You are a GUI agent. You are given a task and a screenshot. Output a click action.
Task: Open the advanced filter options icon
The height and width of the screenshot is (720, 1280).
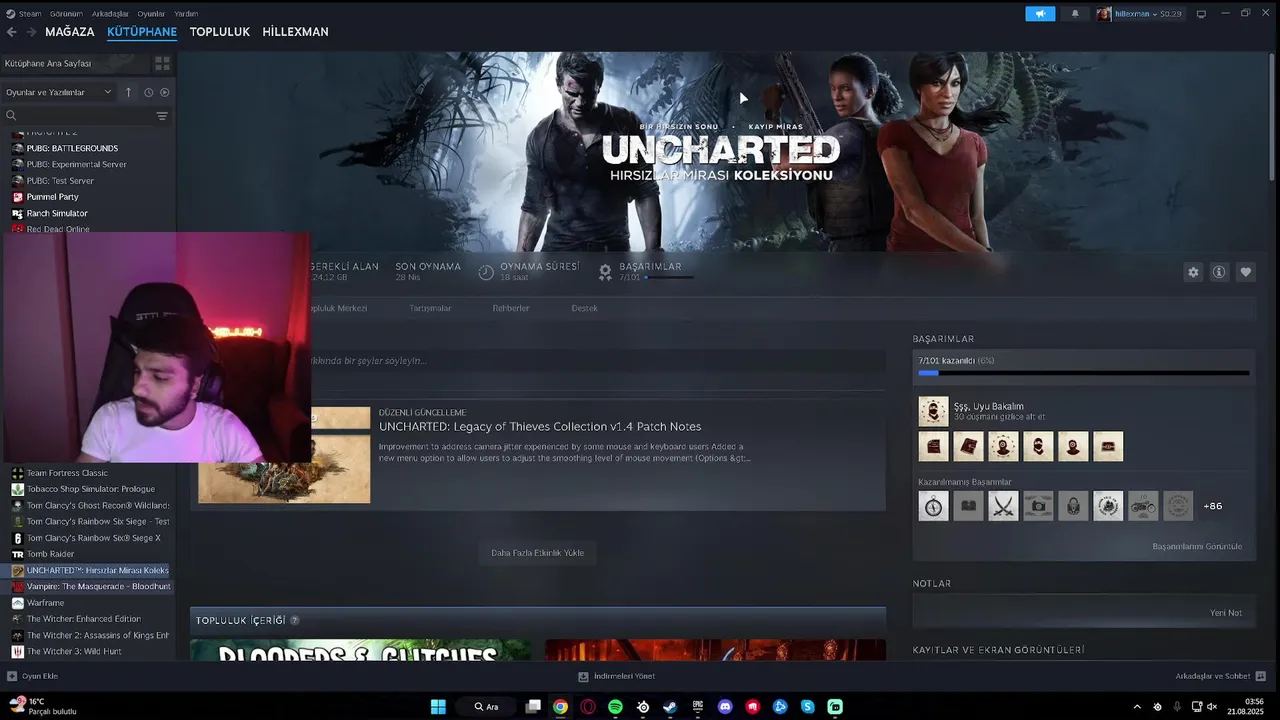(x=162, y=116)
